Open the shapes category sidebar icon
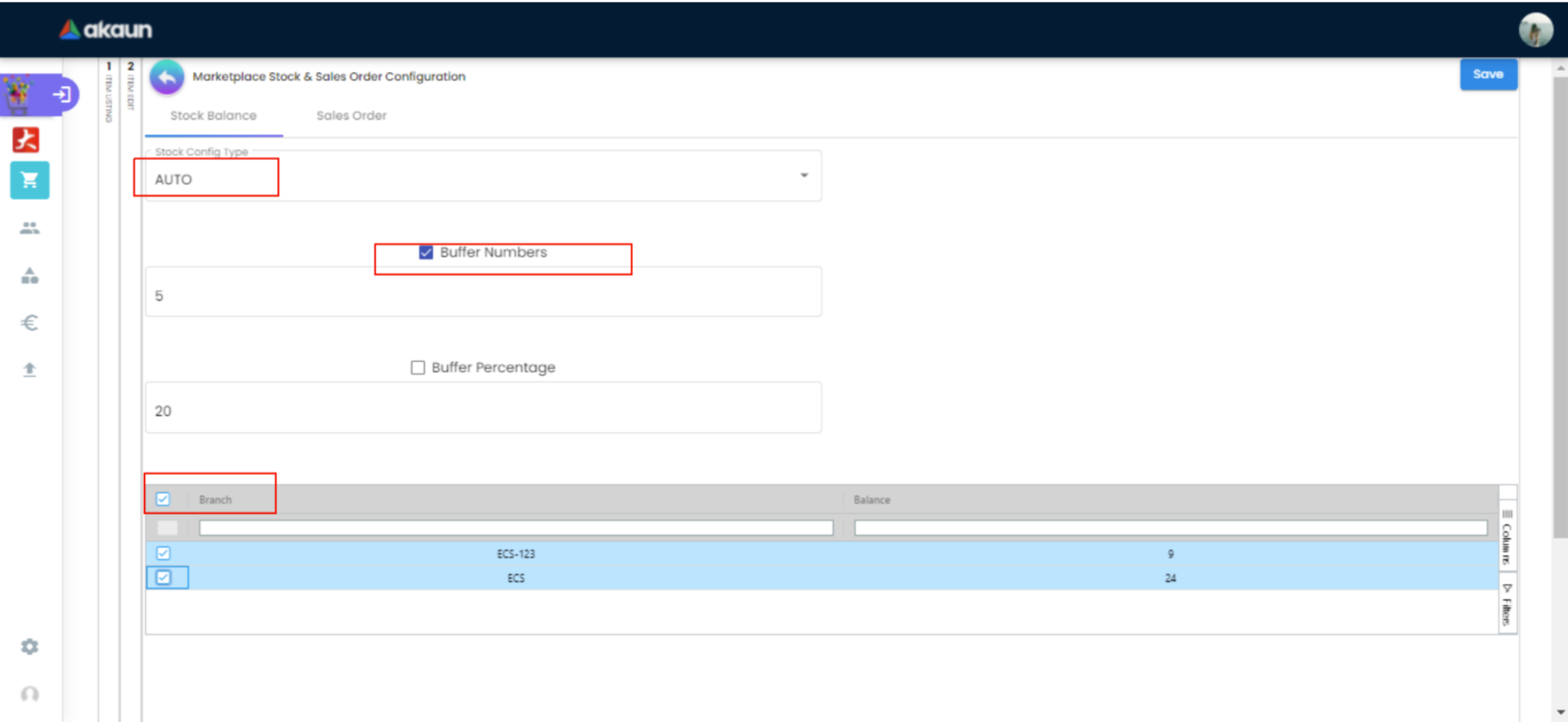This screenshot has height=722, width=1568. pos(30,276)
